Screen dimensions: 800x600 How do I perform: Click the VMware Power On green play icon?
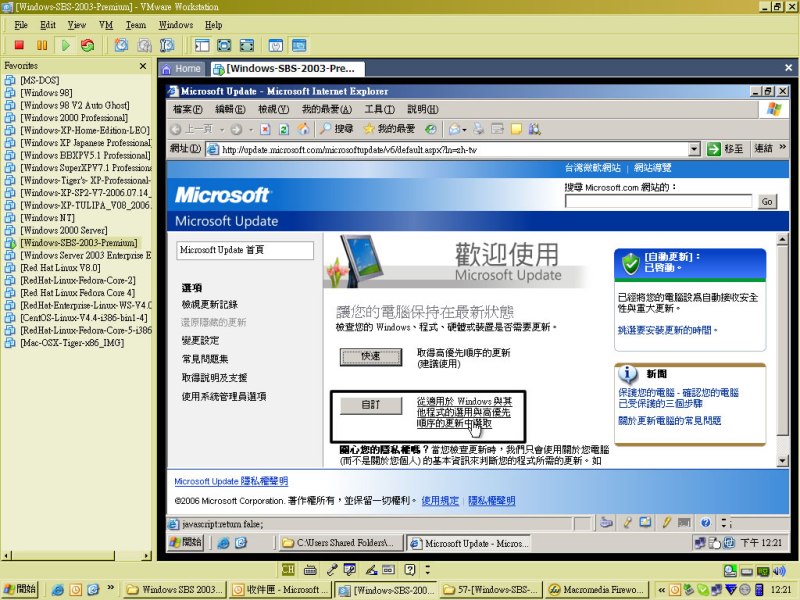(65, 45)
